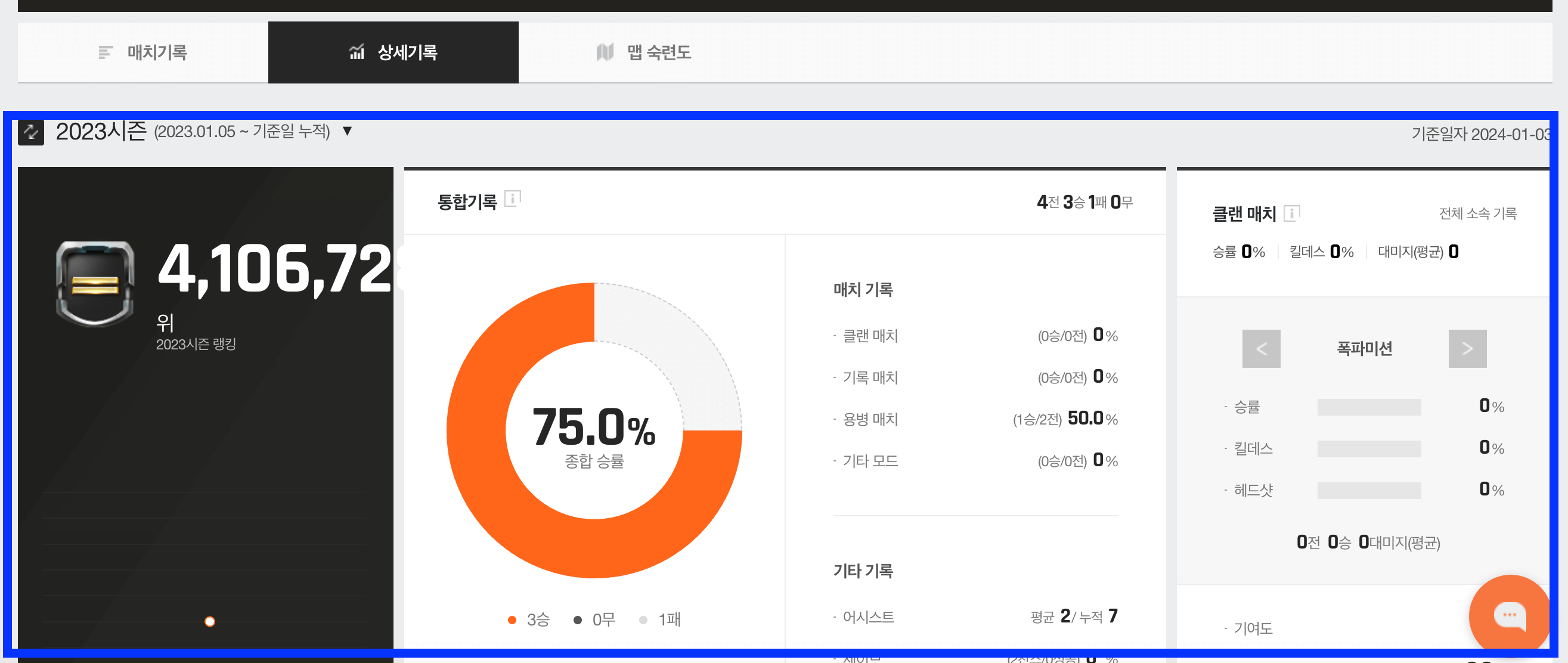Screen dimensions: 1568x663
Task: Click the 클랜 매치 info icon
Action: [1291, 212]
